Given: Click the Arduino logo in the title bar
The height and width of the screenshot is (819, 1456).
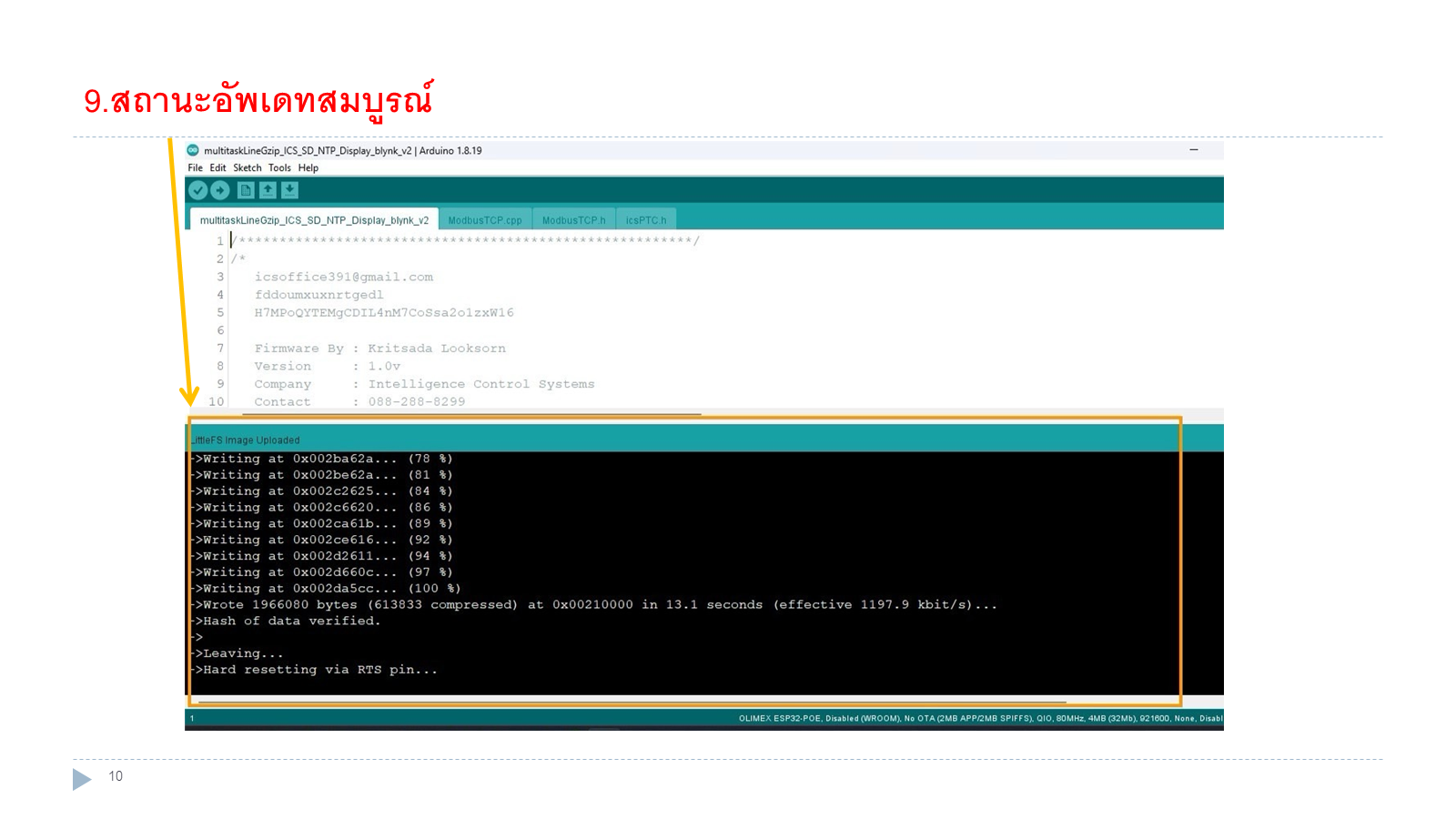Looking at the screenshot, I should point(193,150).
